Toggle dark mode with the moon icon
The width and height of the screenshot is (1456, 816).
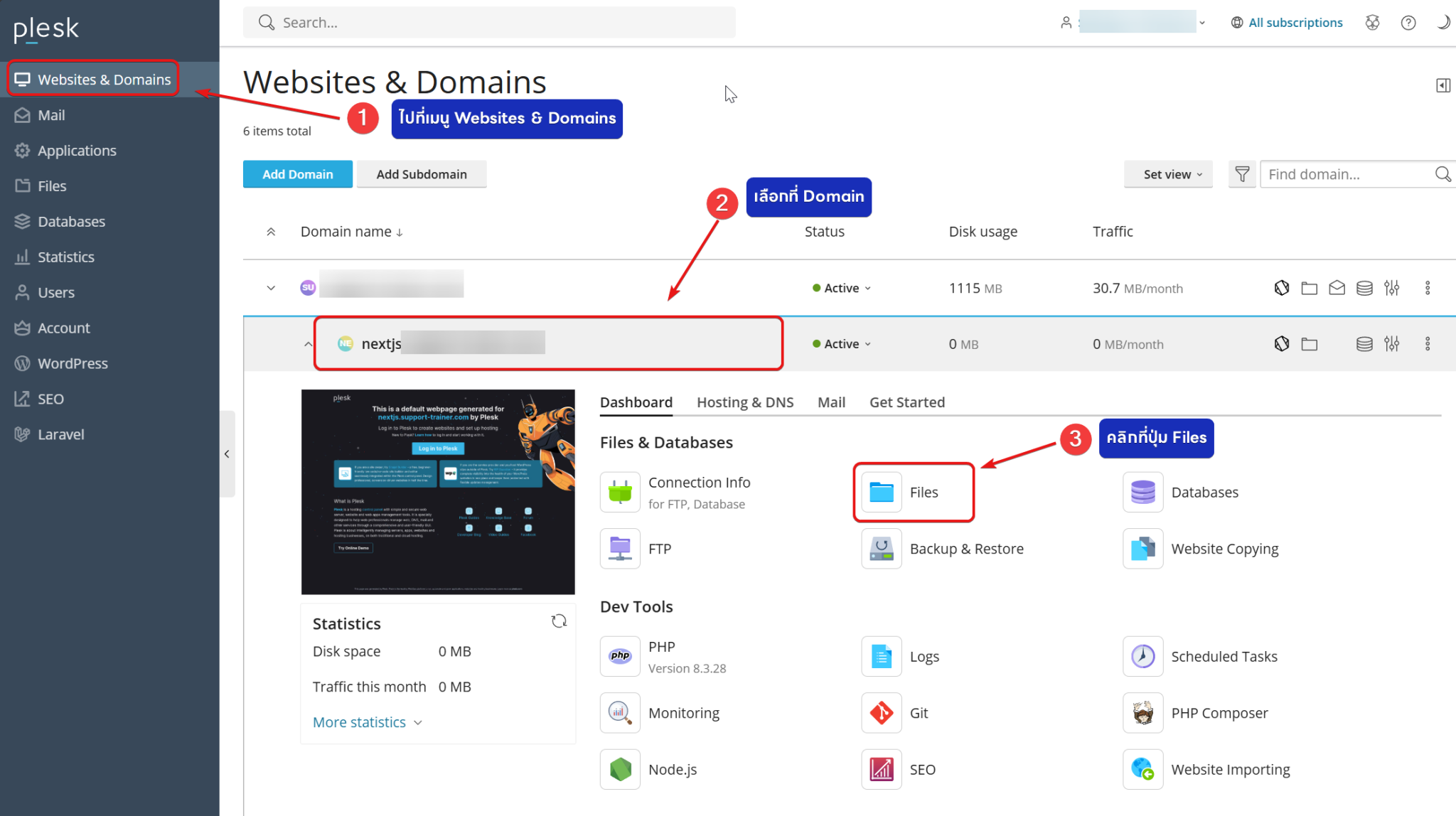point(1443,22)
